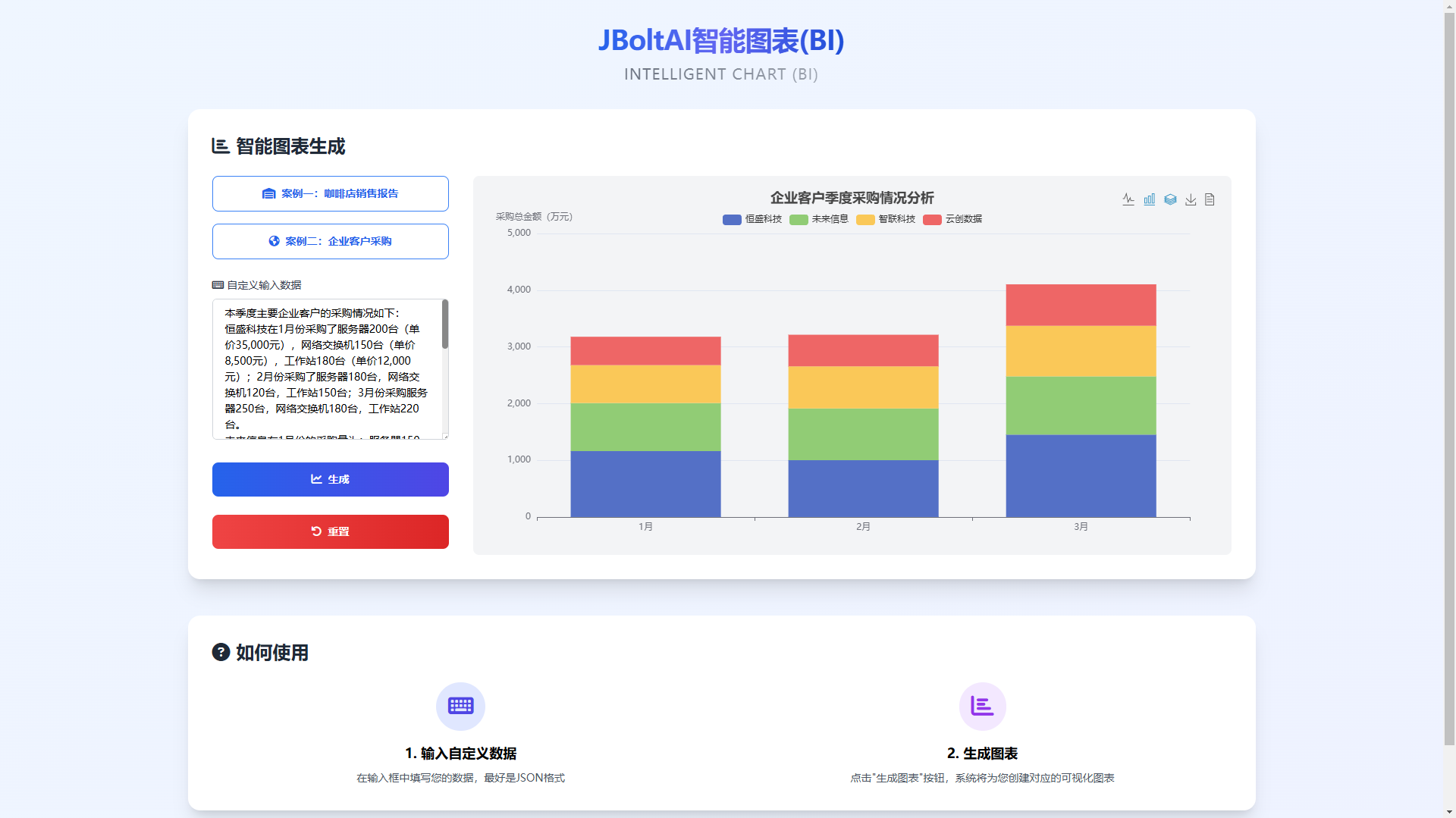Click the 1,000 y-axis value

[519, 459]
